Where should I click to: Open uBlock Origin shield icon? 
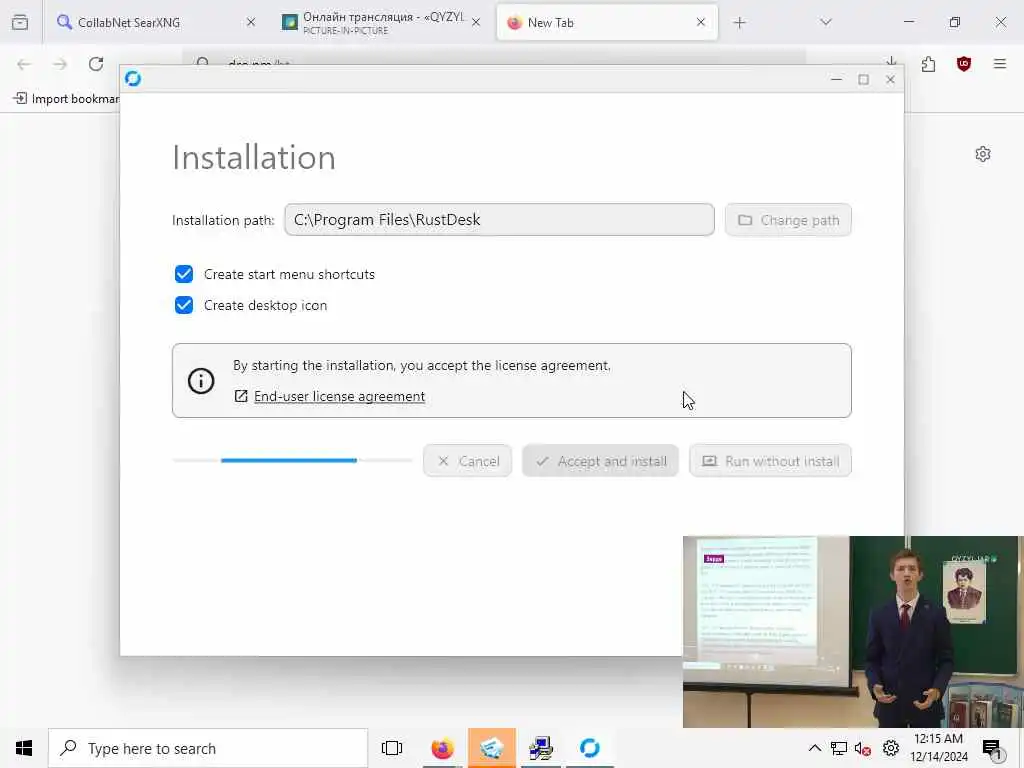pos(963,64)
